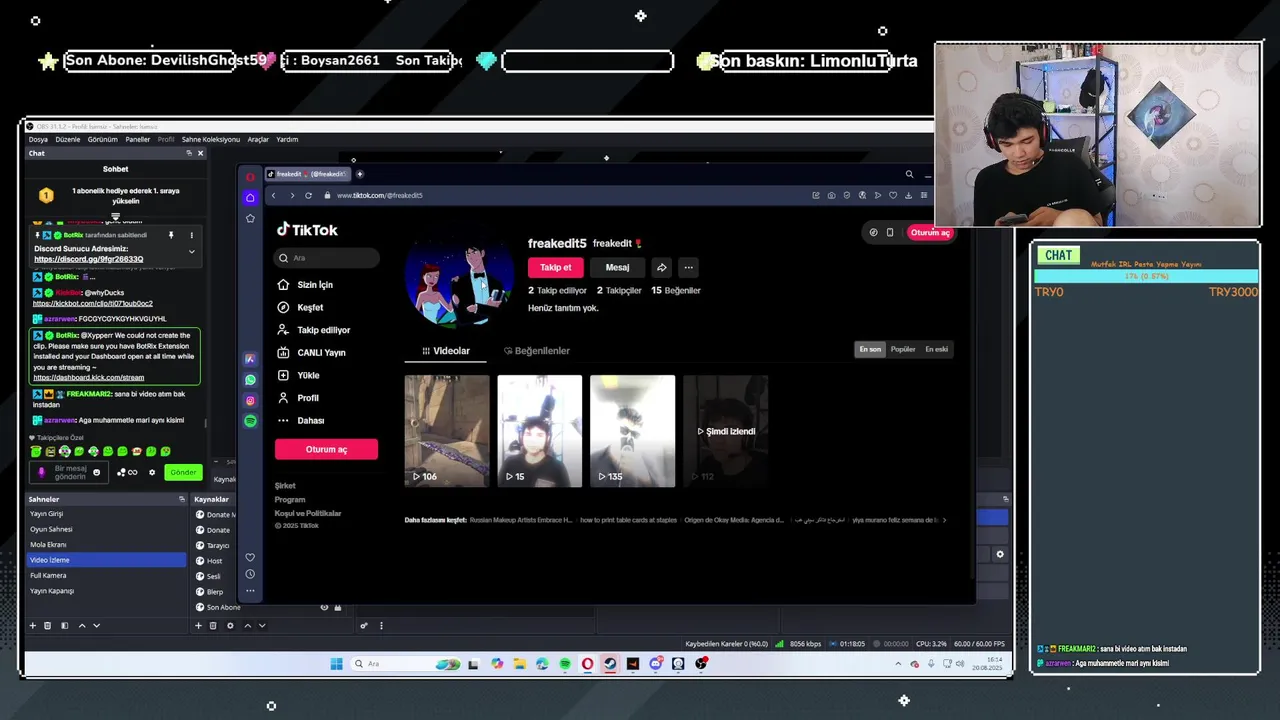The width and height of the screenshot is (1280, 720).
Task: Go back in the Opera browser
Action: [273, 195]
